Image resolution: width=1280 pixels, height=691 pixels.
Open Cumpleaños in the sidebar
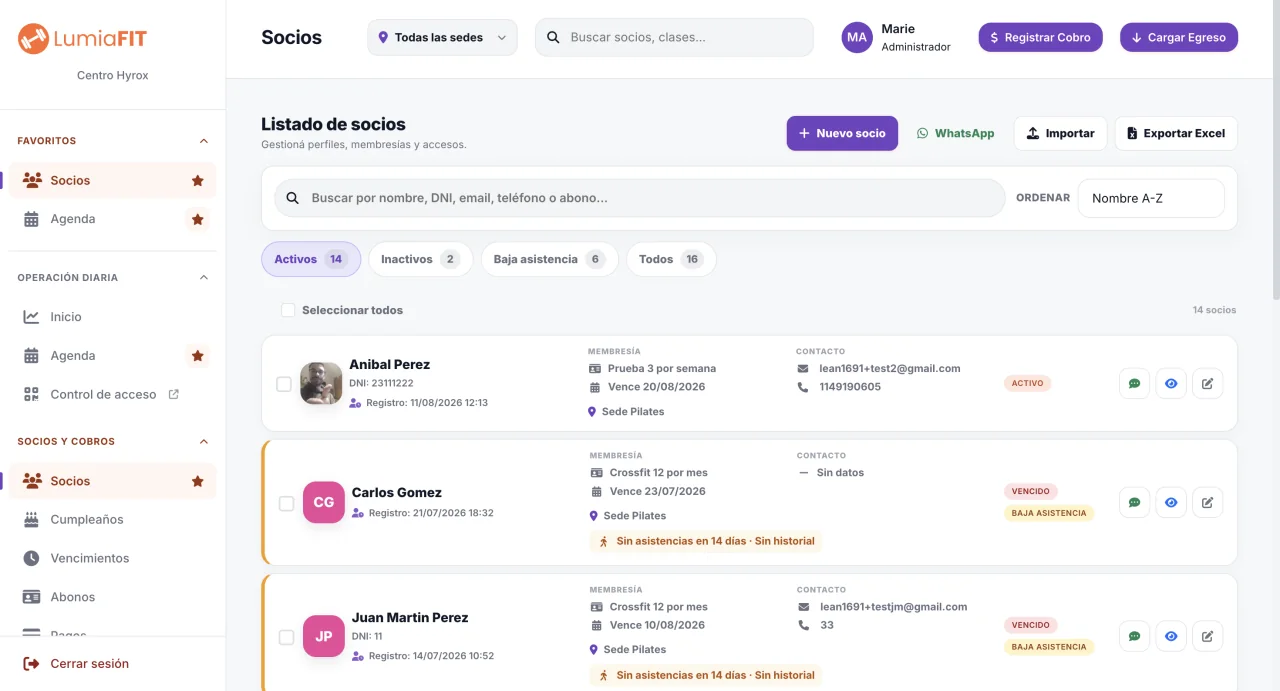[x=112, y=520]
